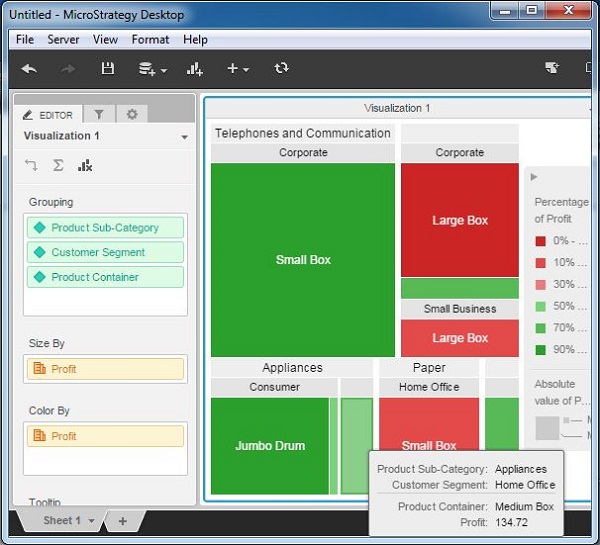This screenshot has width=600, height=545.
Task: Click the clear chart icon beside sigma
Action: (x=85, y=165)
